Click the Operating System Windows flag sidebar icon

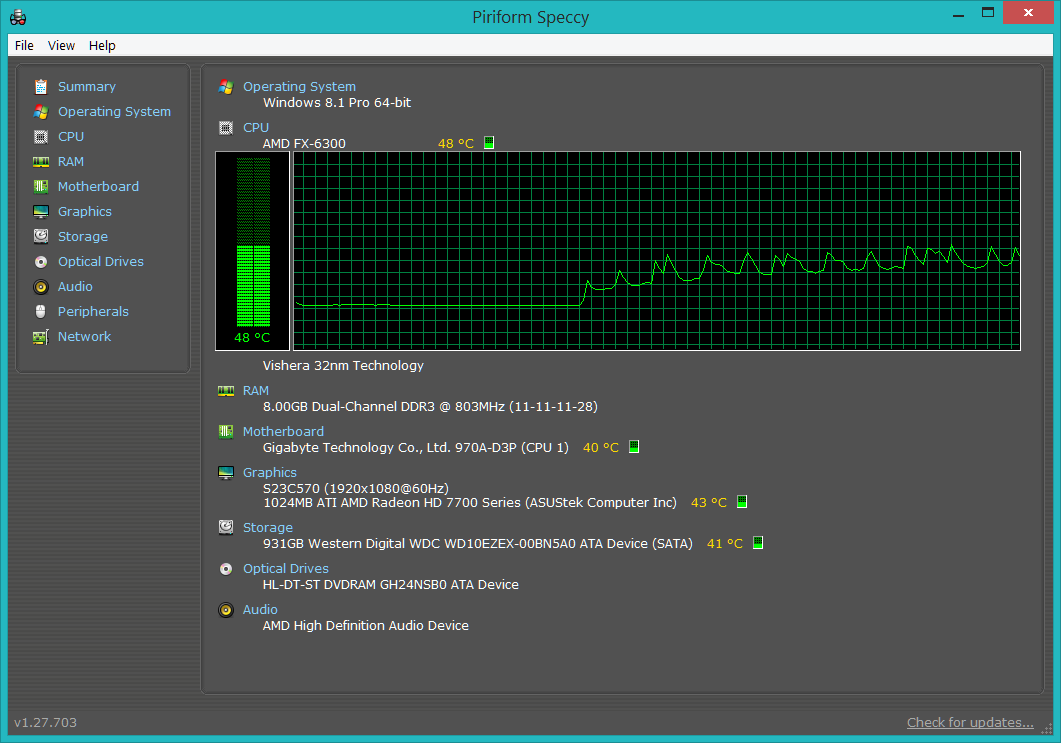41,112
